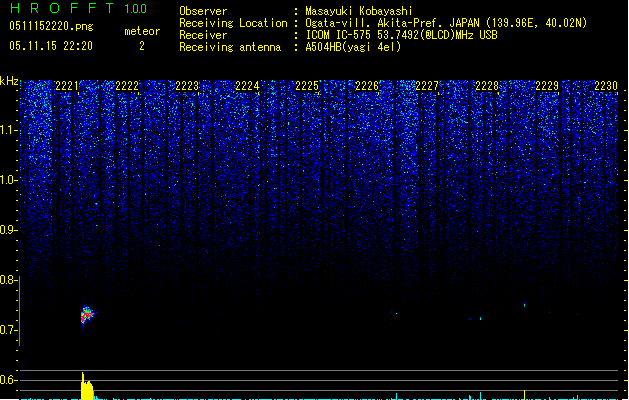Click the meteor count value 2
The height and width of the screenshot is (400, 629).
coord(142,46)
